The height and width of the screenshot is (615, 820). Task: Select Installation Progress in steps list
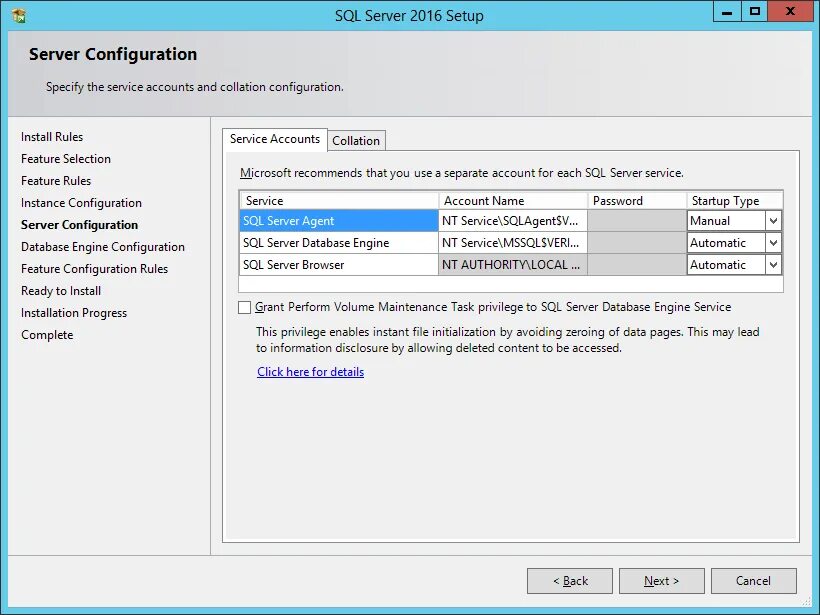(x=74, y=313)
